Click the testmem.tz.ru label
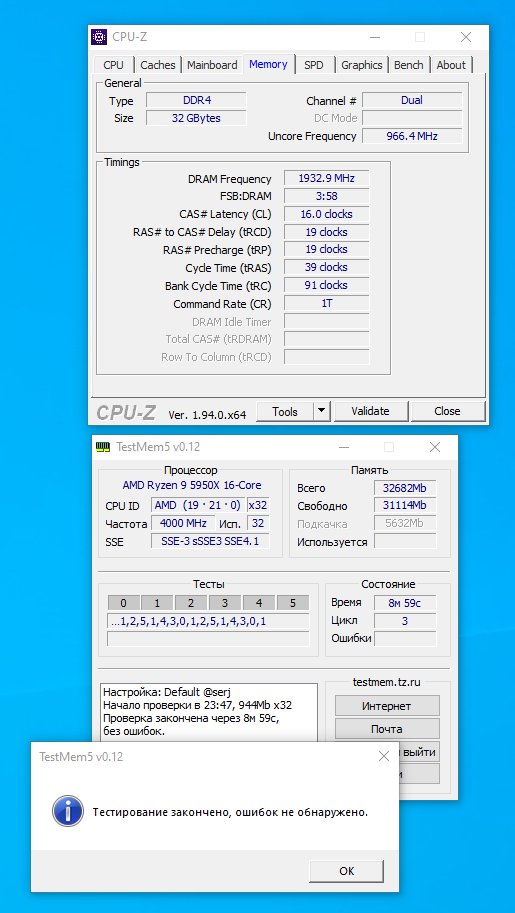Viewport: 515px width, 913px height. click(x=387, y=682)
